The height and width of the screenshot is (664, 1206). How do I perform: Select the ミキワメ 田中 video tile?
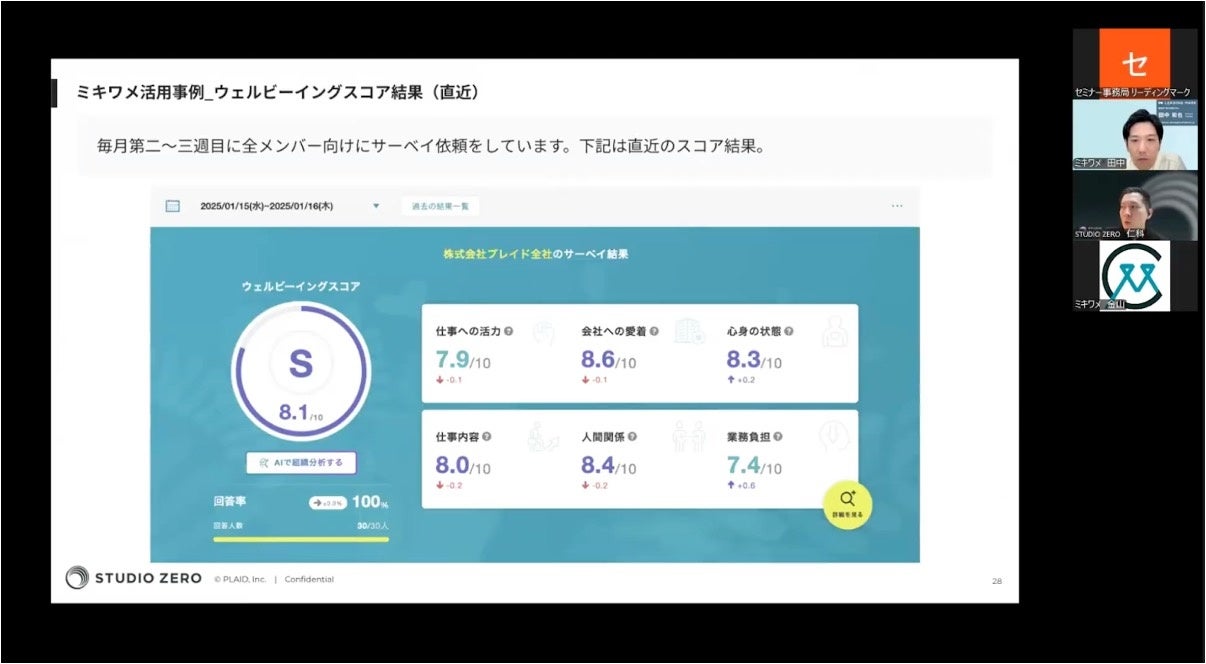click(1135, 134)
